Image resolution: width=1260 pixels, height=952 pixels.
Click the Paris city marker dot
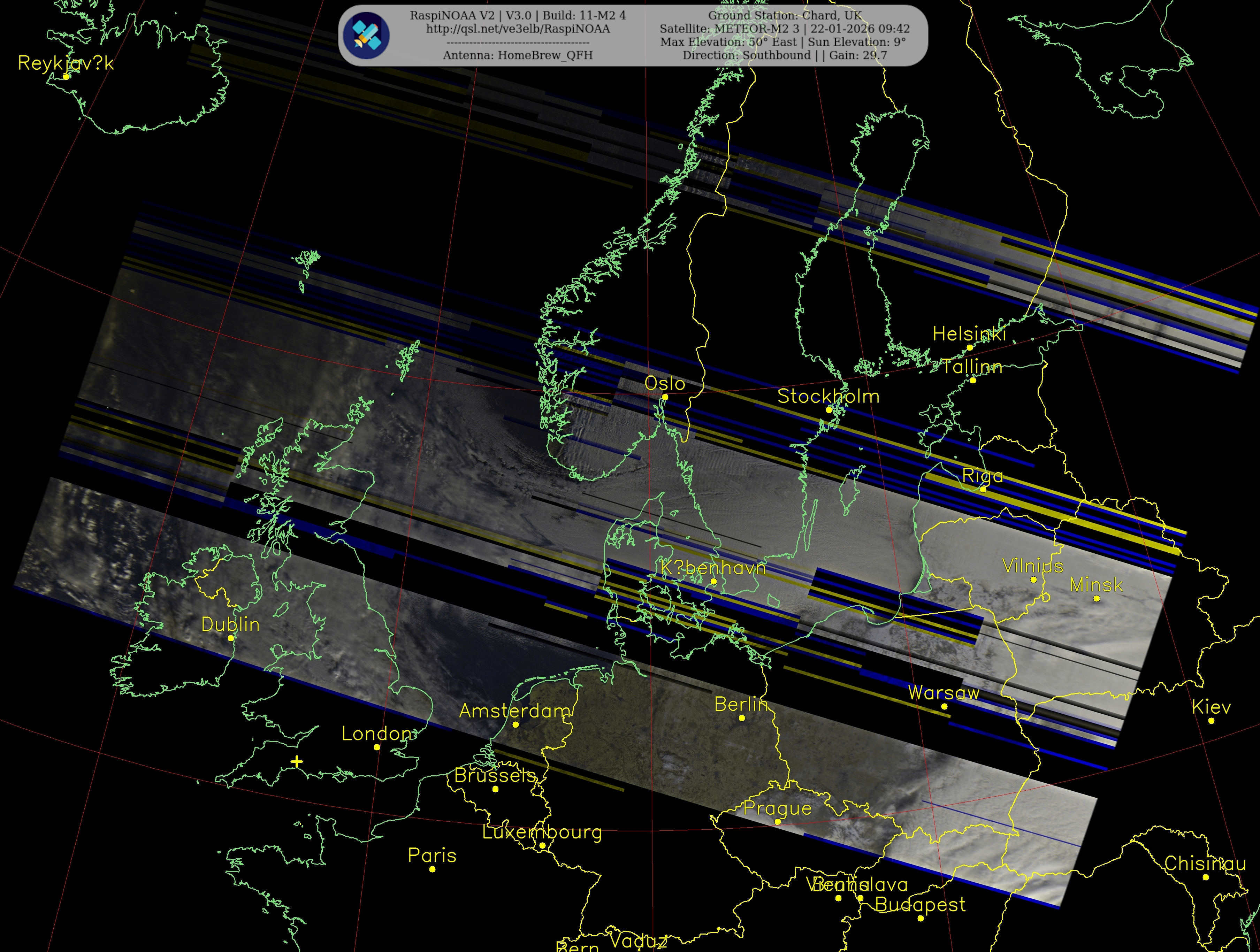tap(432, 869)
